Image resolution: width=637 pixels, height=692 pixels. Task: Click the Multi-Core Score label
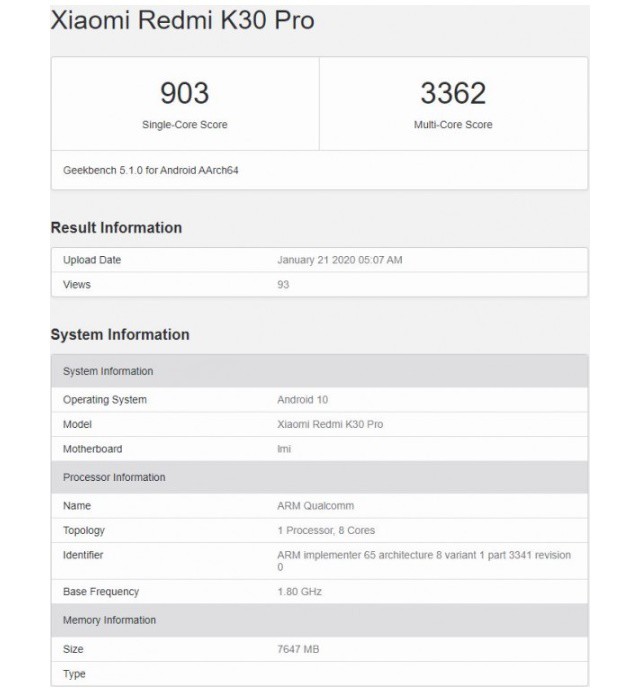[453, 125]
